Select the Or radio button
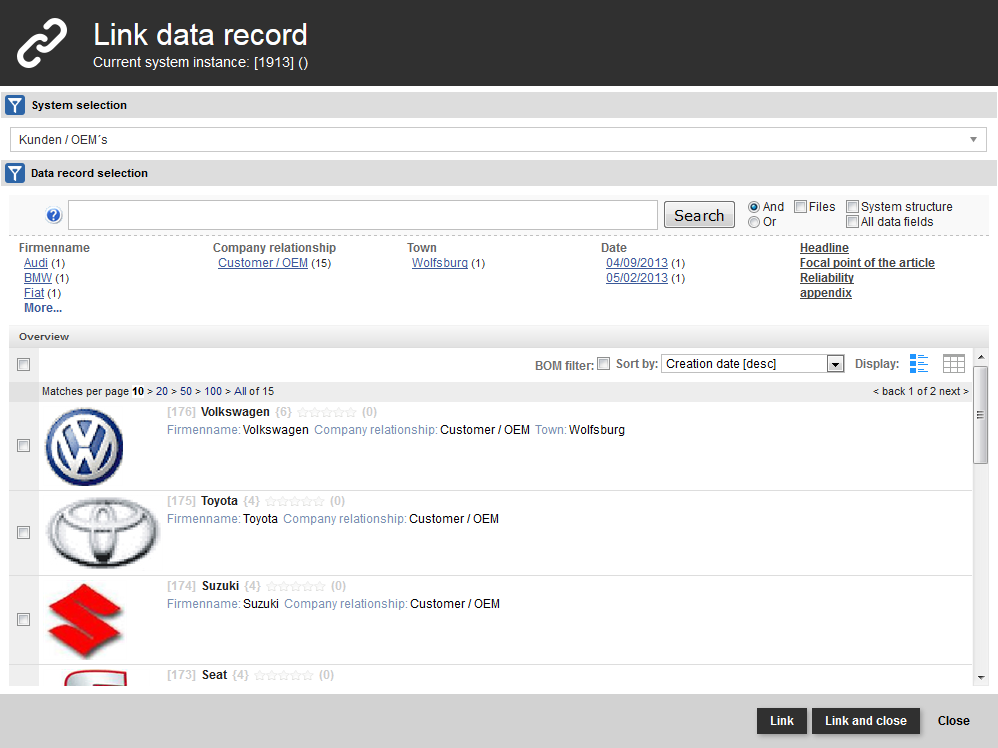 pos(754,222)
